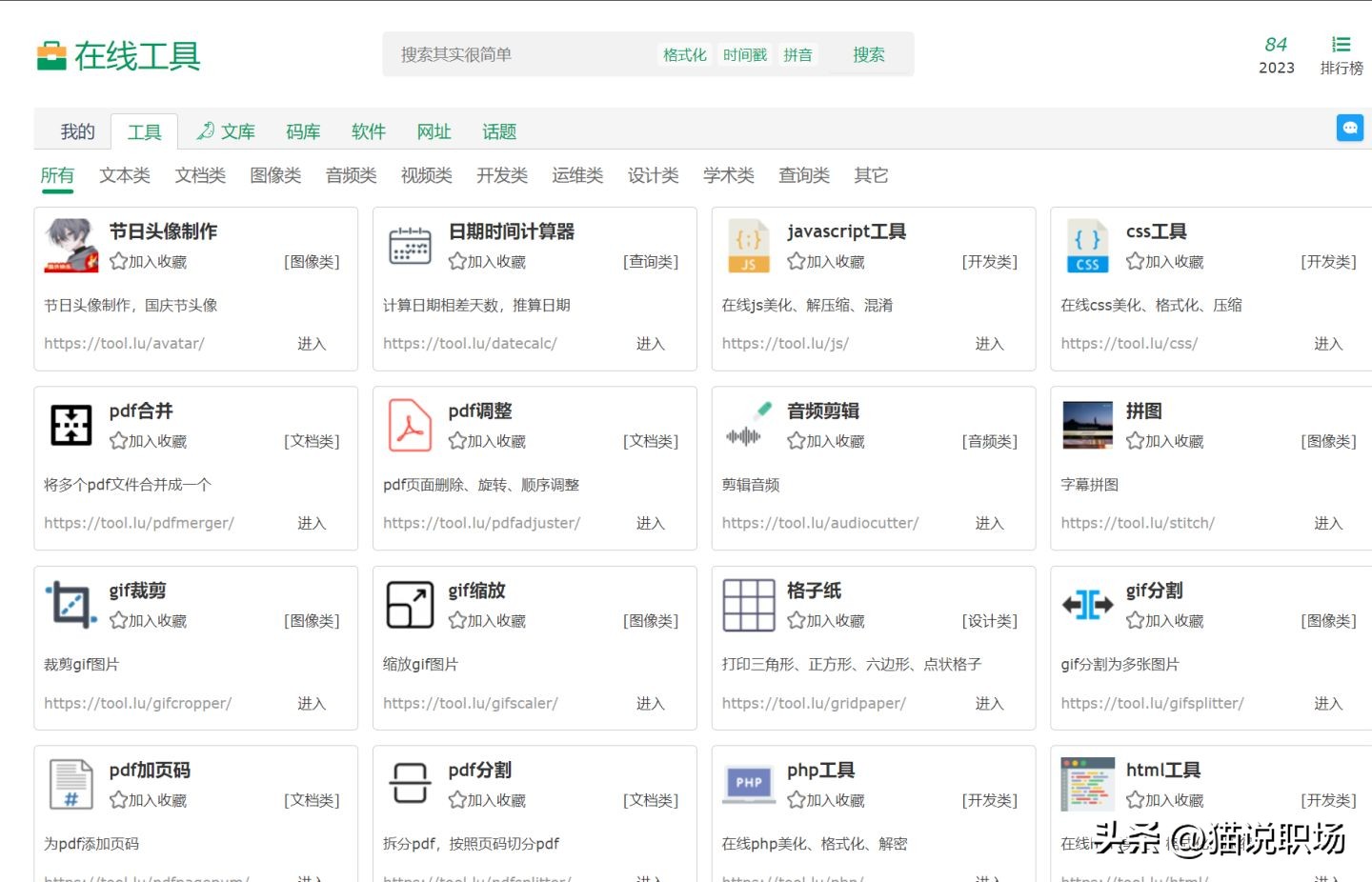Image resolution: width=1372 pixels, height=882 pixels.
Task: Select the JS file icon for javascript工具
Action: point(748,246)
